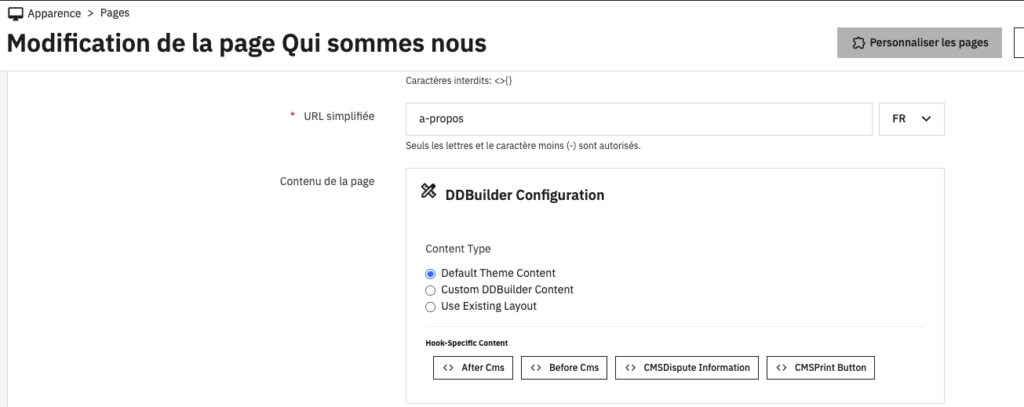The image size is (1024, 407).
Task: Select the Default Theme Content radio option
Action: pos(431,273)
